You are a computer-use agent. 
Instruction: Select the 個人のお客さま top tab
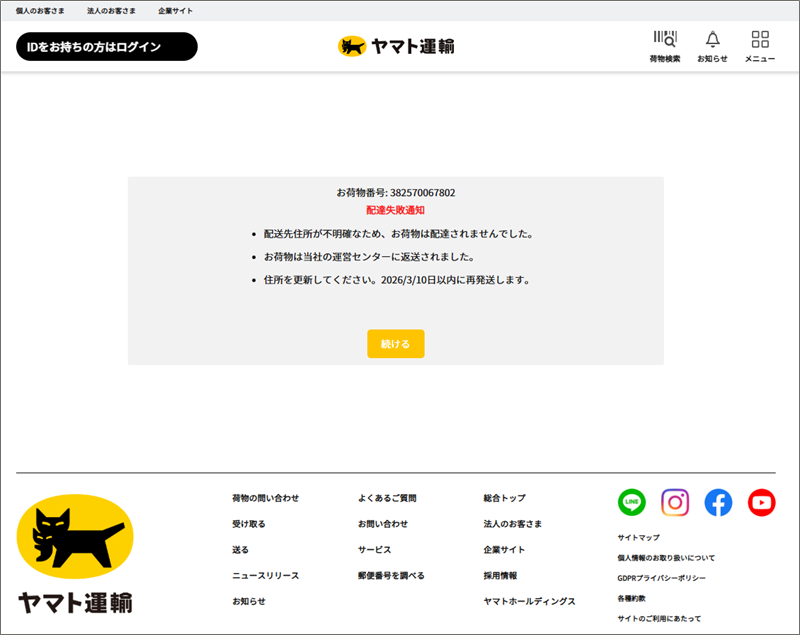pos(40,11)
